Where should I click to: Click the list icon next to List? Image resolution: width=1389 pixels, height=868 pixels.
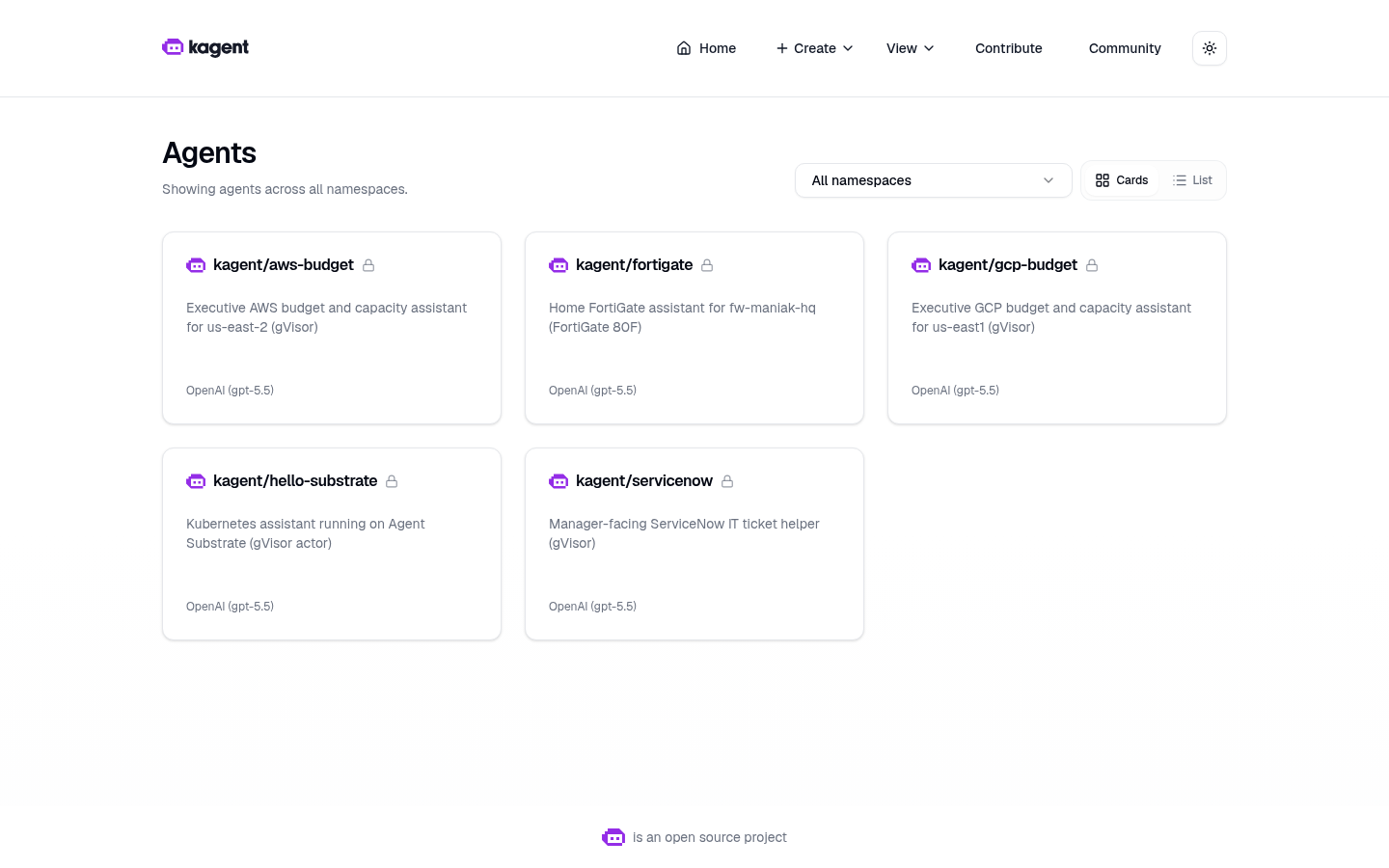pos(1180,180)
